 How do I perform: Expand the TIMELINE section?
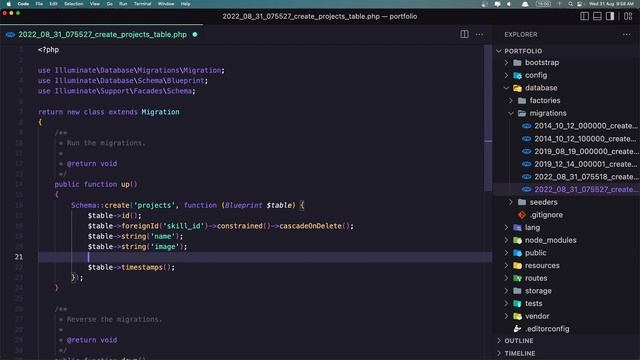coord(567,353)
